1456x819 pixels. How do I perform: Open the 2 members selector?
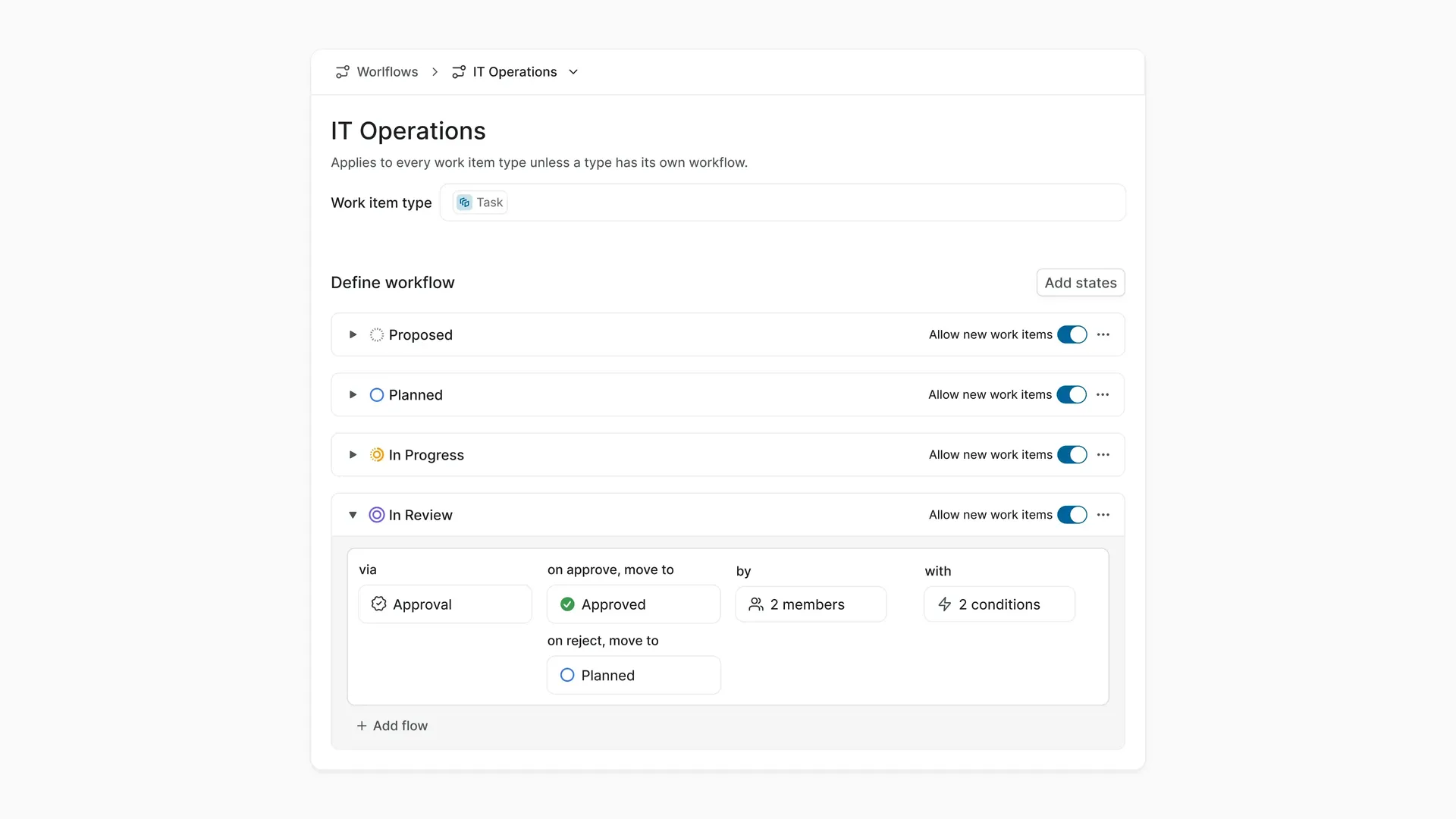point(811,604)
